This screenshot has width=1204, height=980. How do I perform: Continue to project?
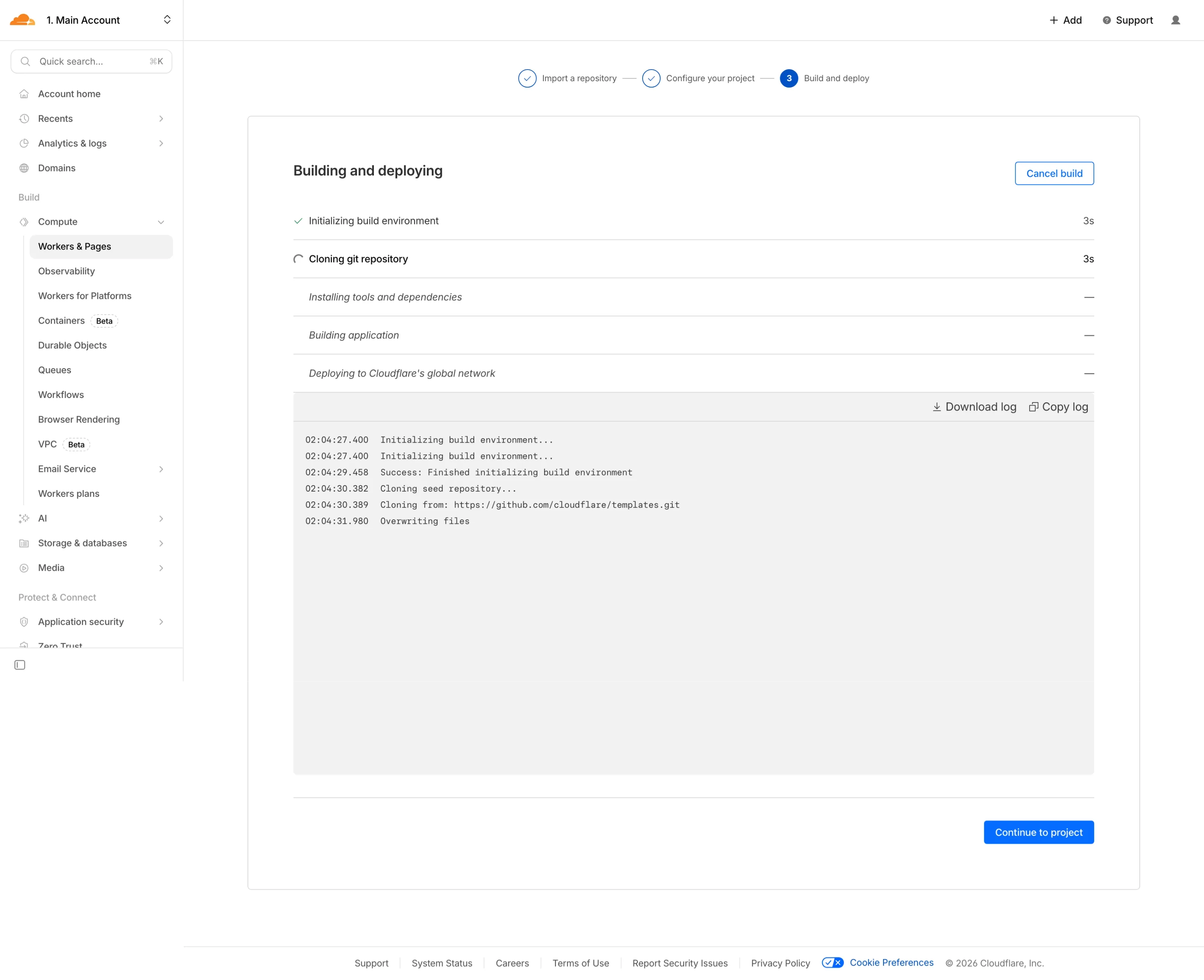click(1039, 832)
